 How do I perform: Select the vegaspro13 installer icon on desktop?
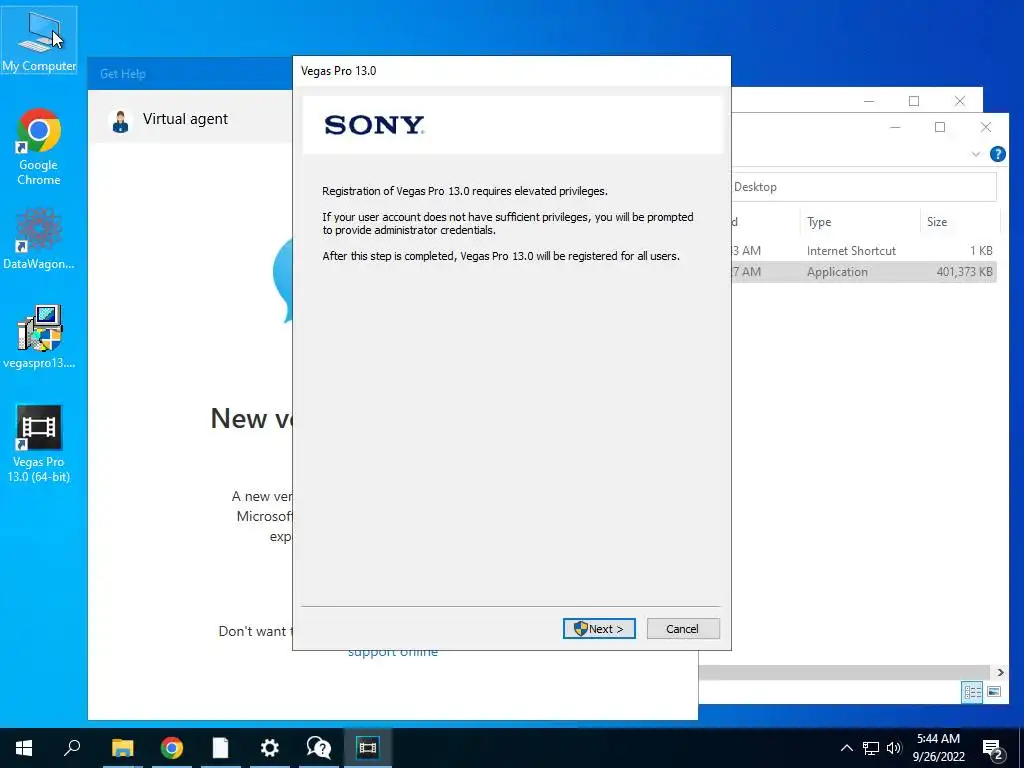[39, 337]
